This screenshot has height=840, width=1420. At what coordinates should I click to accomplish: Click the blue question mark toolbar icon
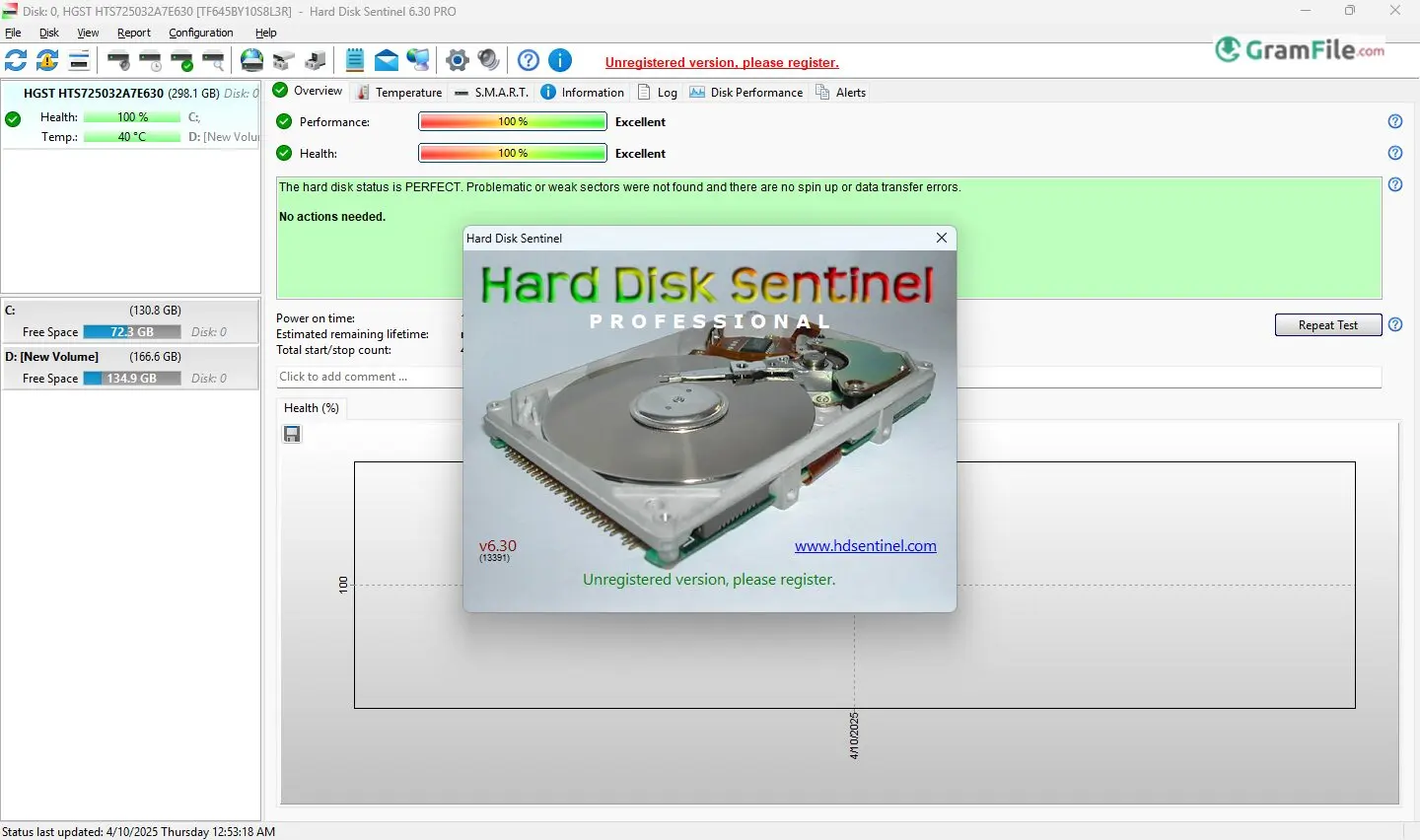point(529,61)
